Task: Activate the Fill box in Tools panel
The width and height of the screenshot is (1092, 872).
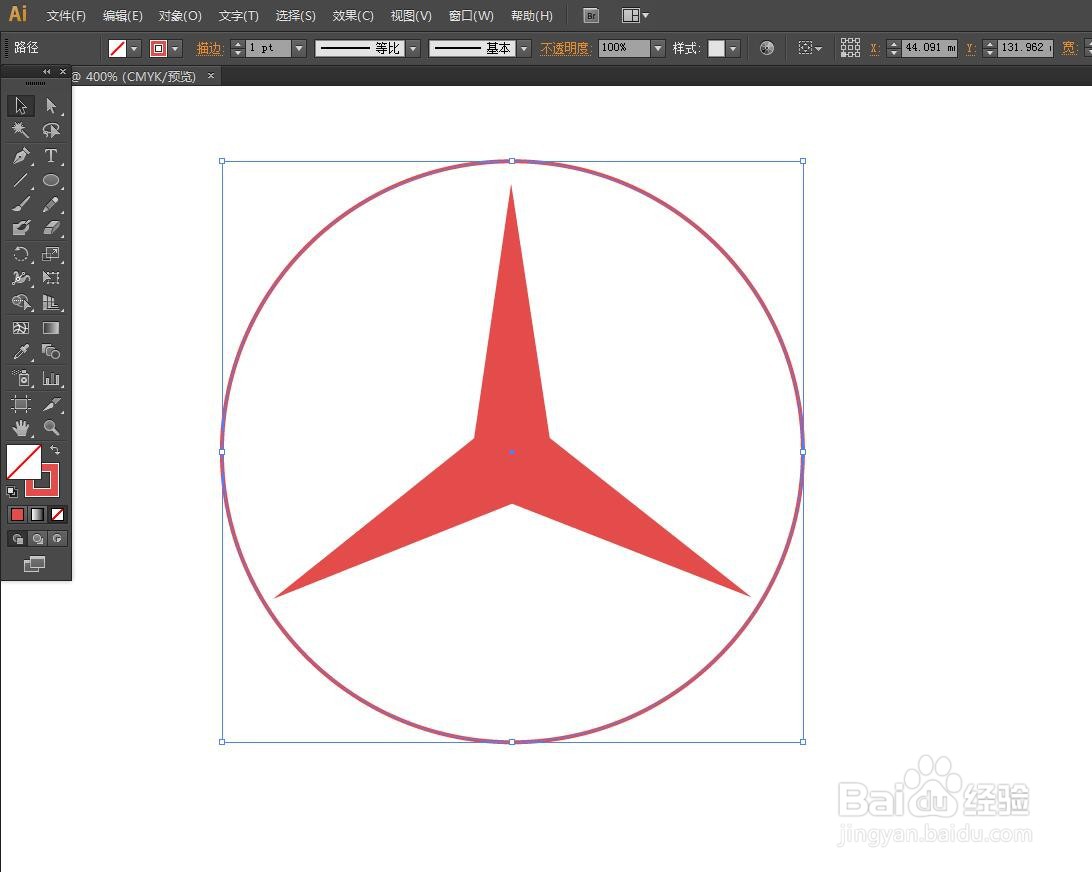Action: coord(23,462)
